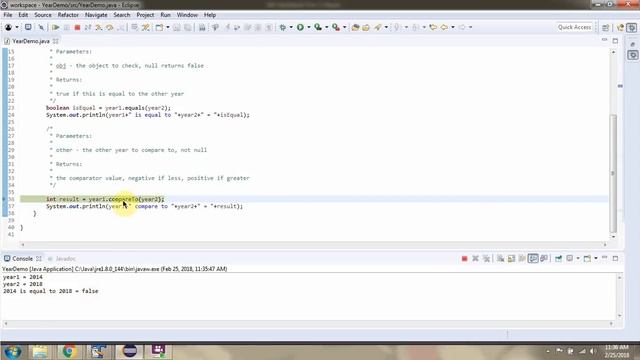The width and height of the screenshot is (640, 360).
Task: Open the Debug configurations dropdown arrow
Action: pyautogui.click(x=291, y=27)
